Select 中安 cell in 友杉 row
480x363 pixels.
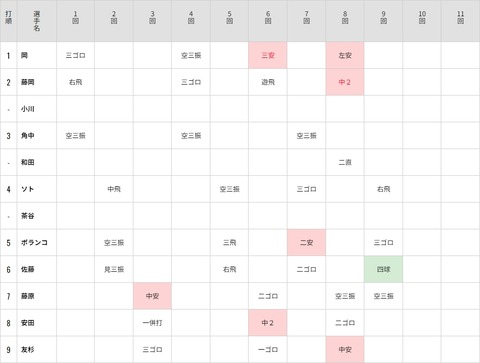(x=345, y=350)
